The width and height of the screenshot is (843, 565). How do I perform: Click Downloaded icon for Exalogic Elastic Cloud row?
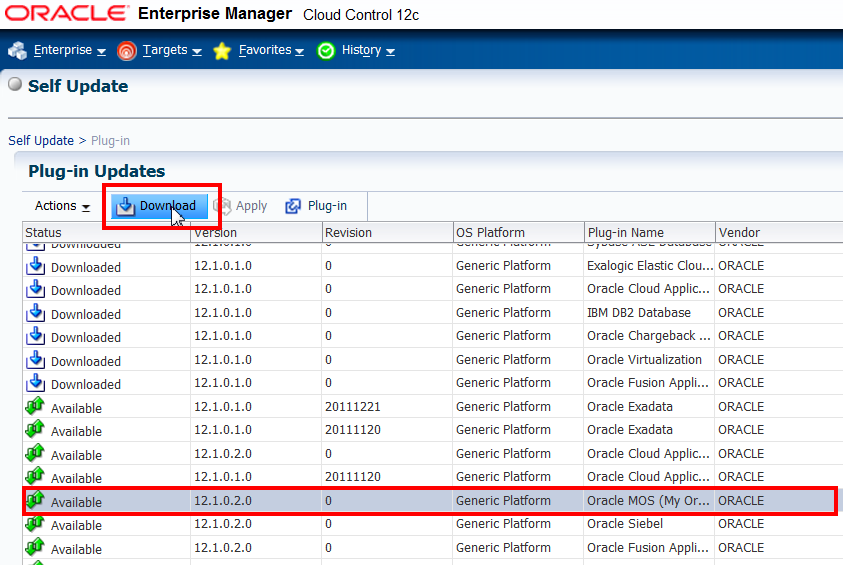(x=35, y=266)
